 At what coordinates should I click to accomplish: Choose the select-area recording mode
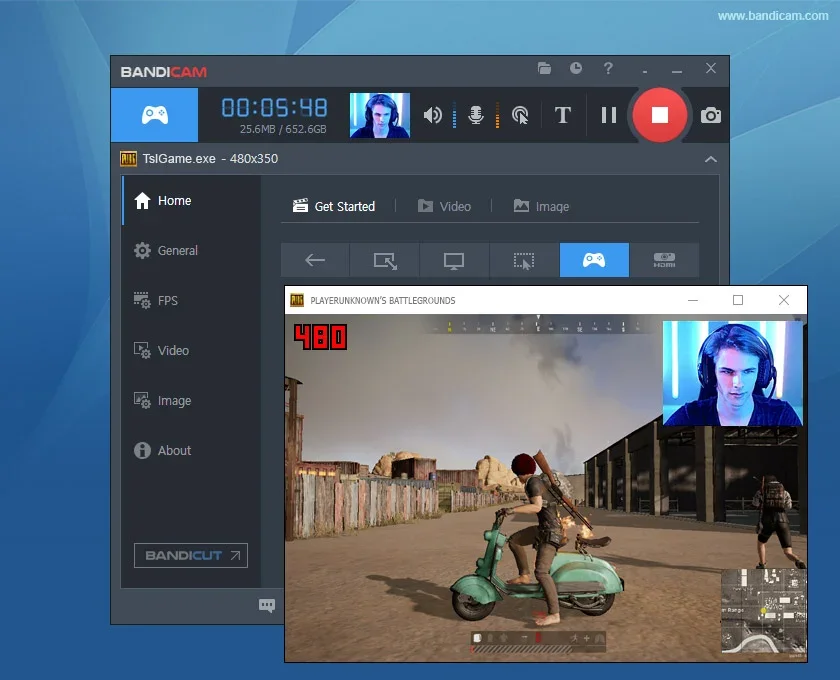pyautogui.click(x=524, y=258)
